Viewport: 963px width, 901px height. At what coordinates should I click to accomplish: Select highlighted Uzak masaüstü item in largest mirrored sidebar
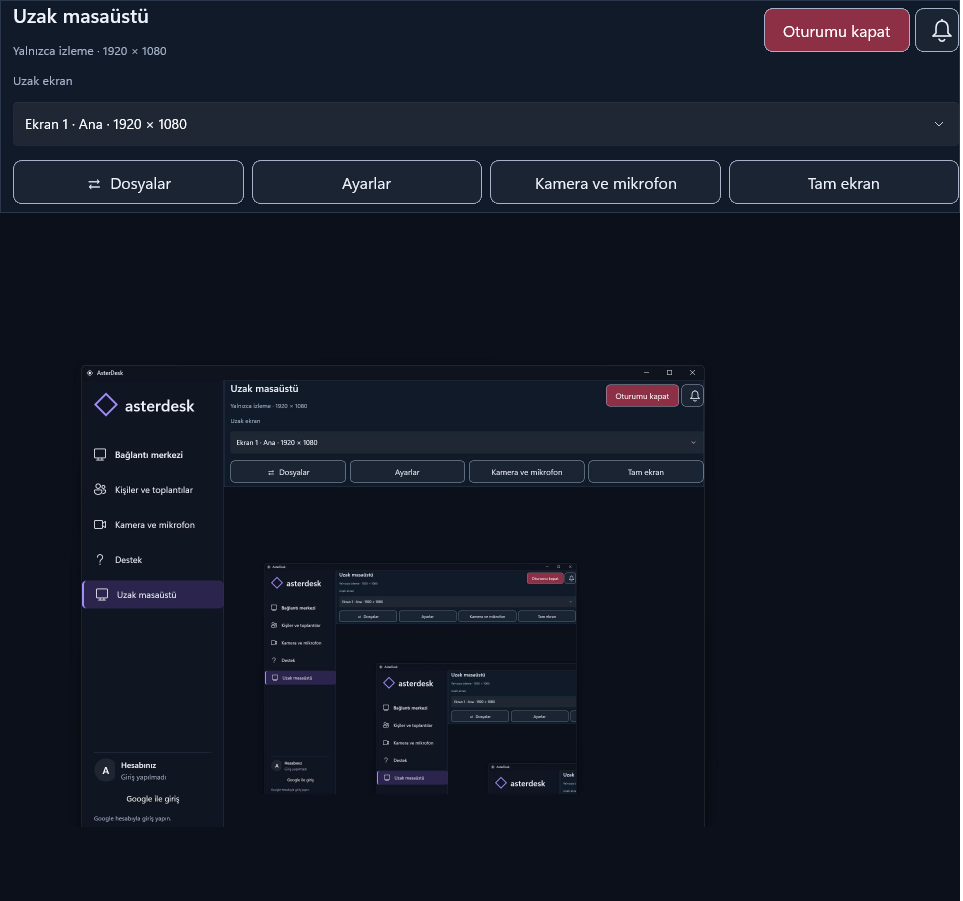click(x=153, y=595)
